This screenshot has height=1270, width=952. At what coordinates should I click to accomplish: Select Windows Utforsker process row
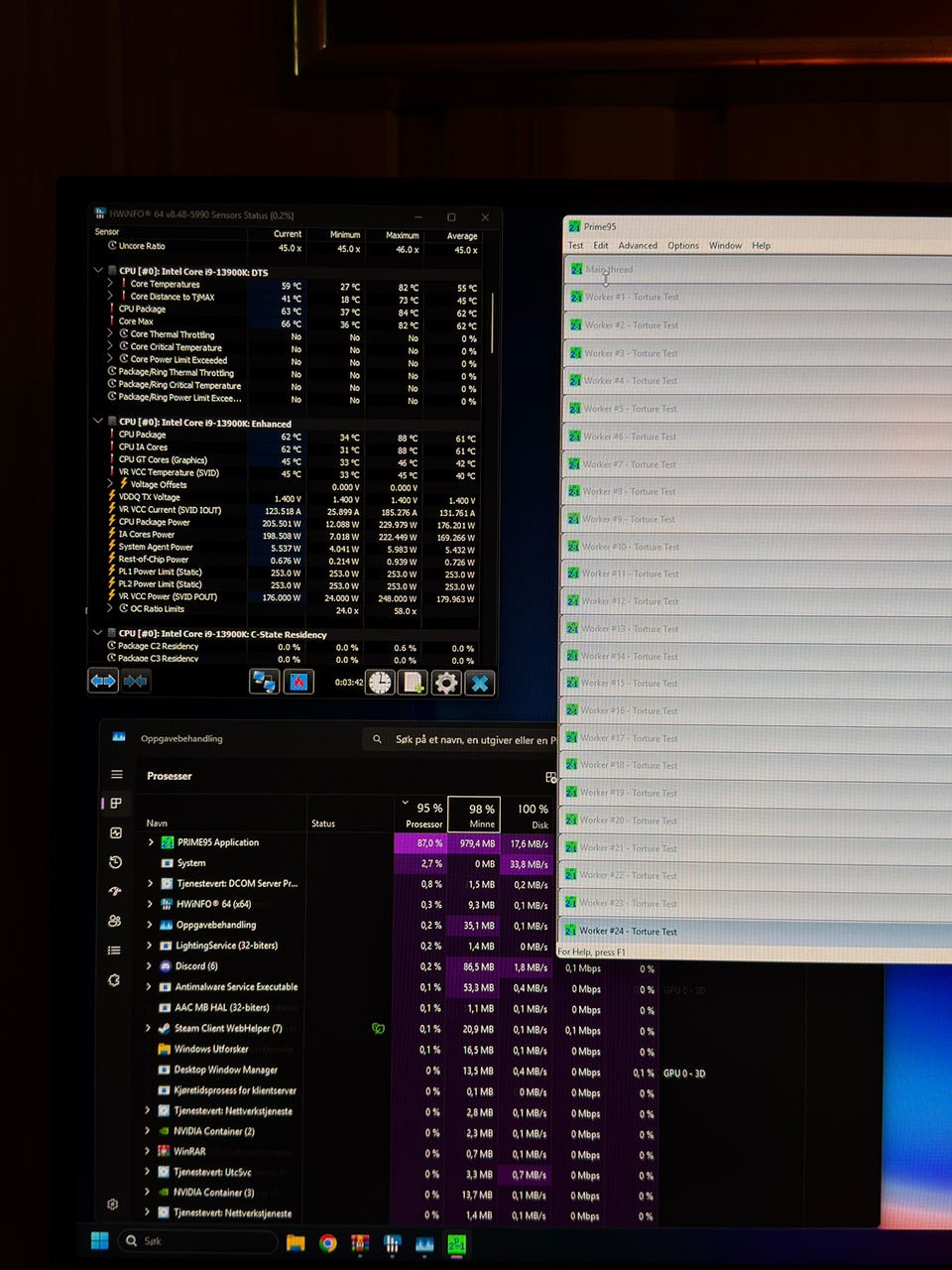click(211, 1049)
